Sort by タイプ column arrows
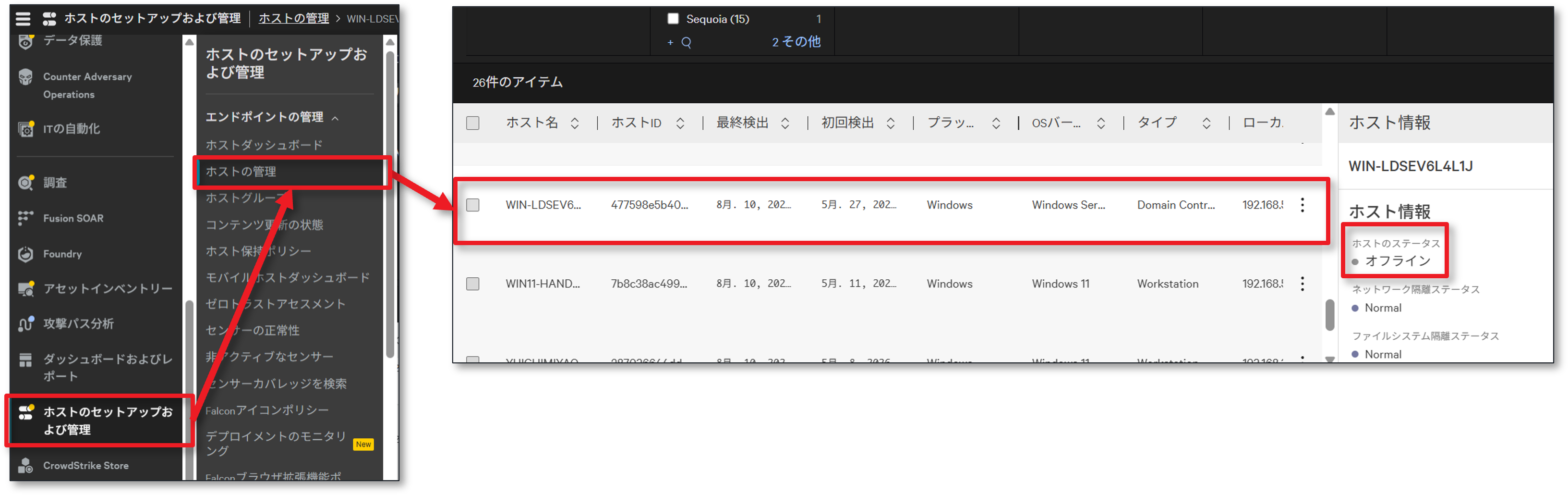The width and height of the screenshot is (1568, 495). click(x=1206, y=123)
